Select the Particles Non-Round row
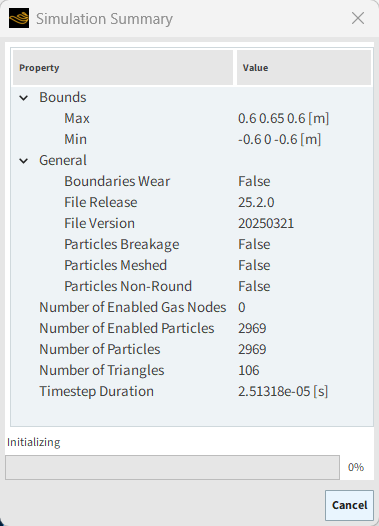This screenshot has width=379, height=526. click(x=192, y=286)
